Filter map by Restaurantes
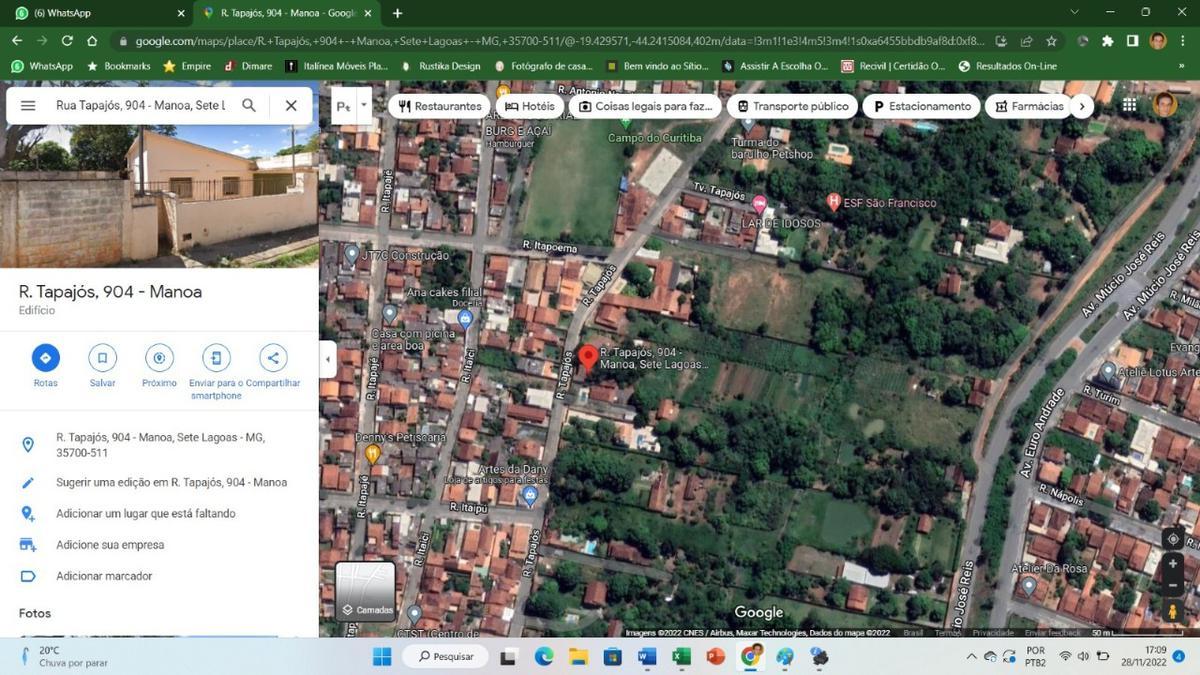Screen dimensions: 1200x675 point(439,106)
